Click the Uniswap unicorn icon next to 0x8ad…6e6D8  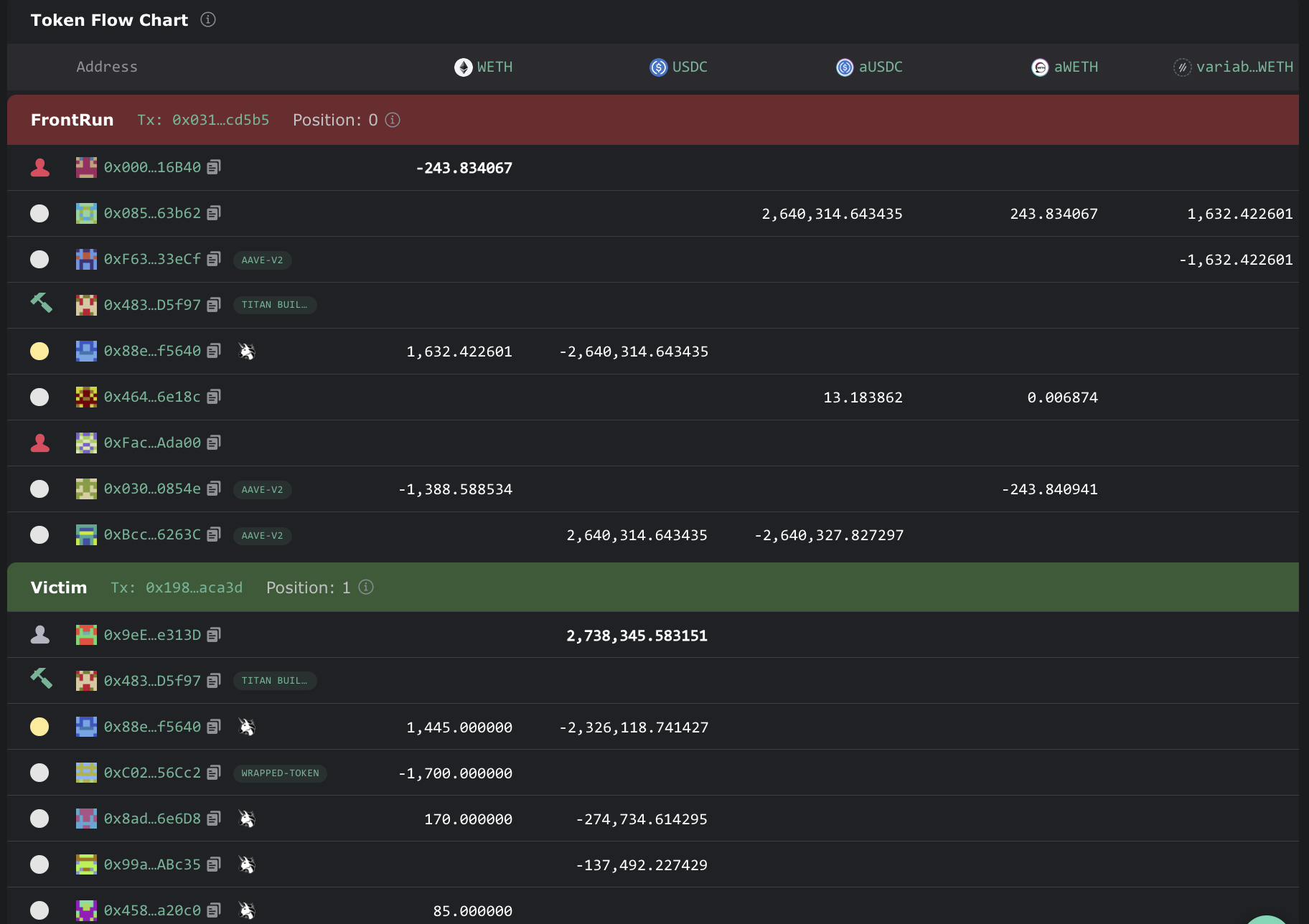click(x=247, y=819)
